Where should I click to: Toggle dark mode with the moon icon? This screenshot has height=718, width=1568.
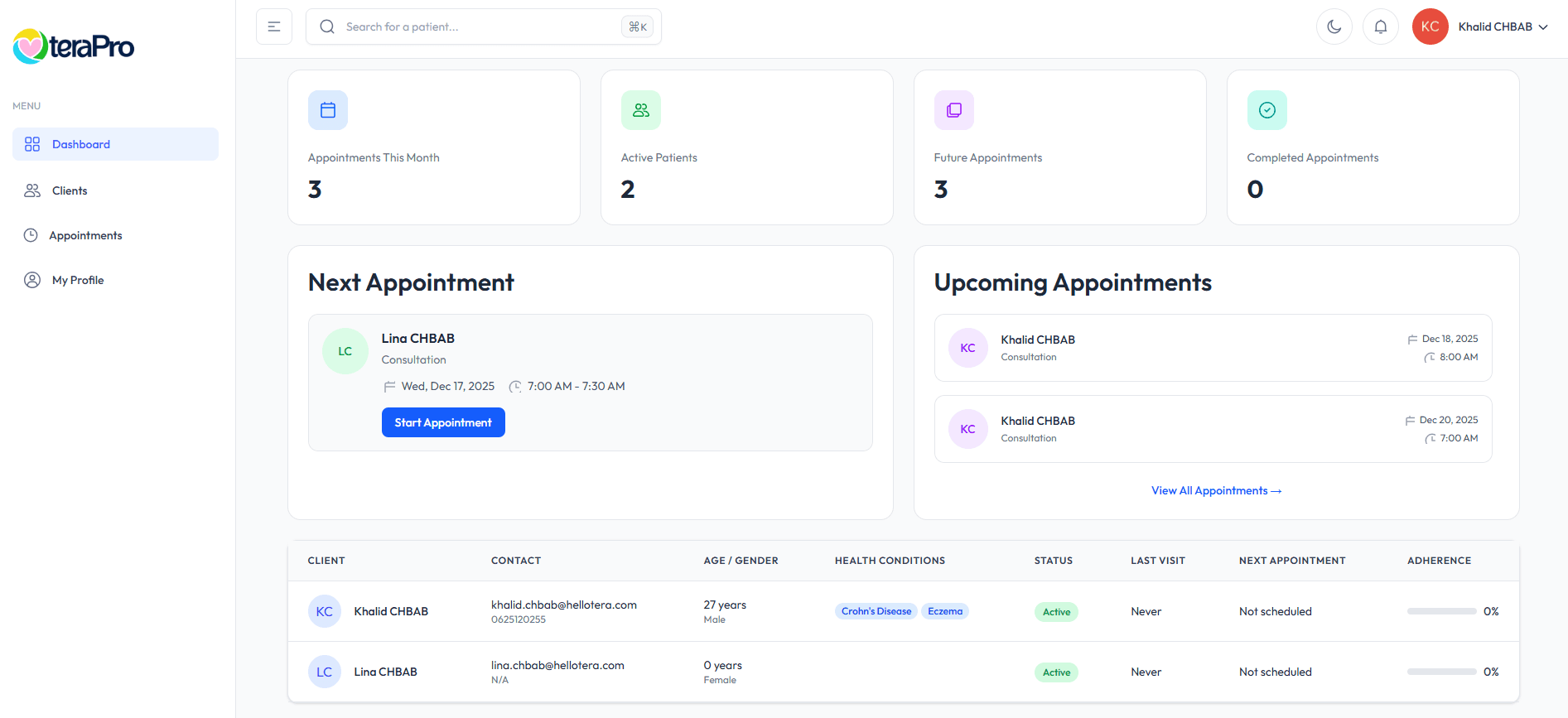pos(1334,27)
